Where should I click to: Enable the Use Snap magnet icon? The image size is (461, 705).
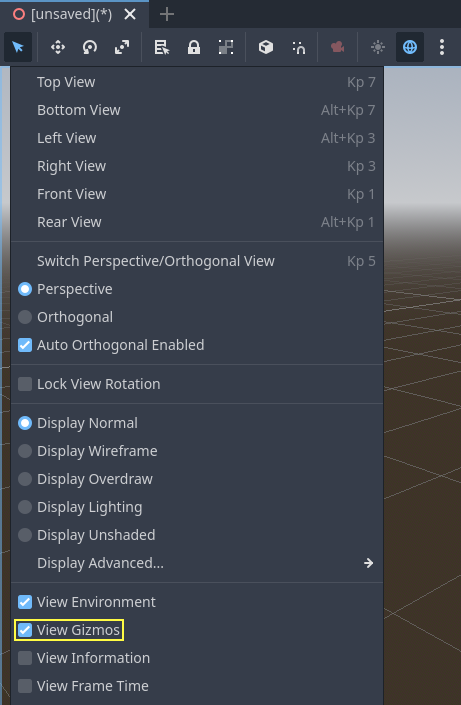[x=299, y=47]
